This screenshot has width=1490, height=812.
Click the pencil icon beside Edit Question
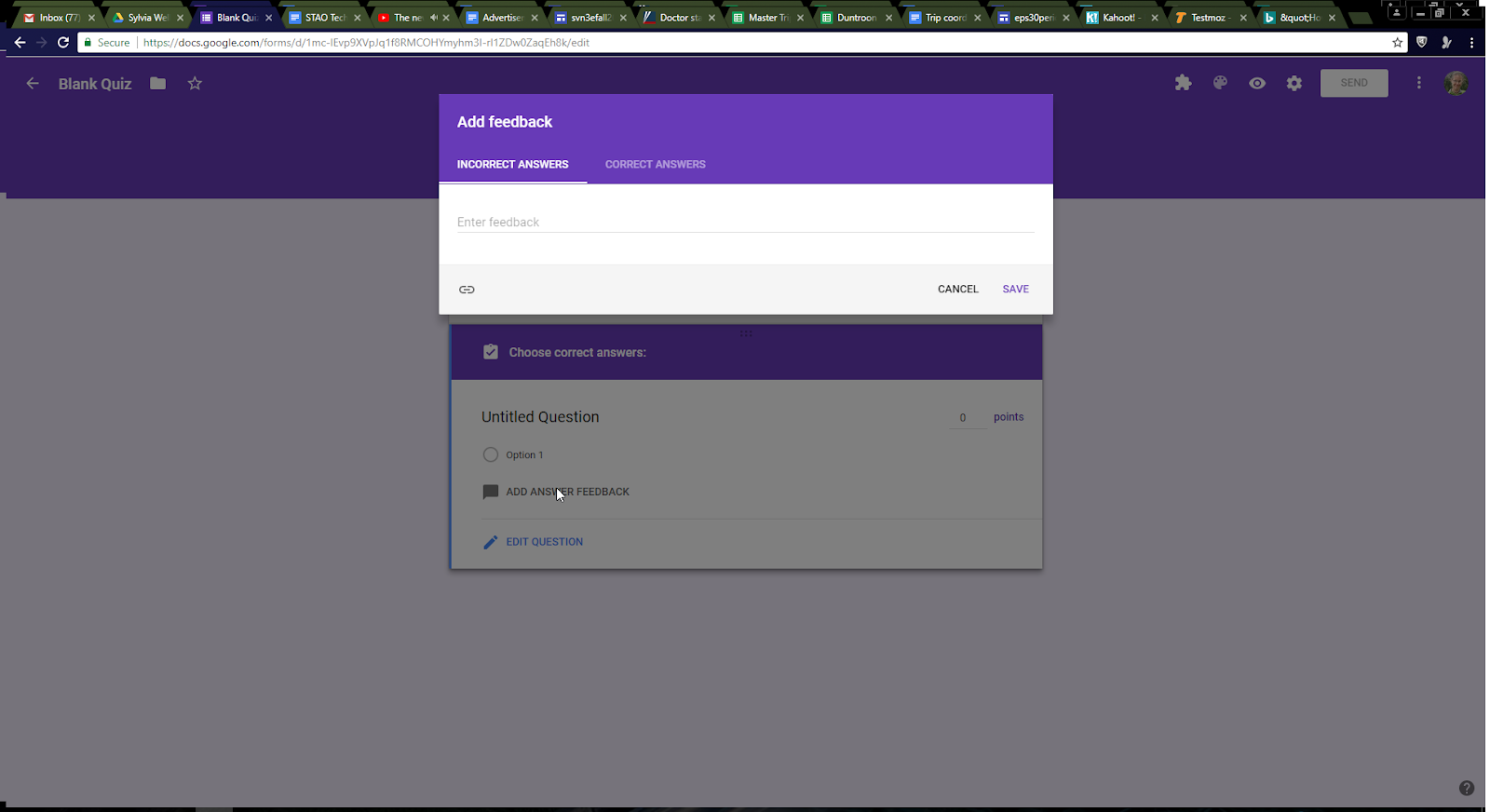click(x=491, y=542)
